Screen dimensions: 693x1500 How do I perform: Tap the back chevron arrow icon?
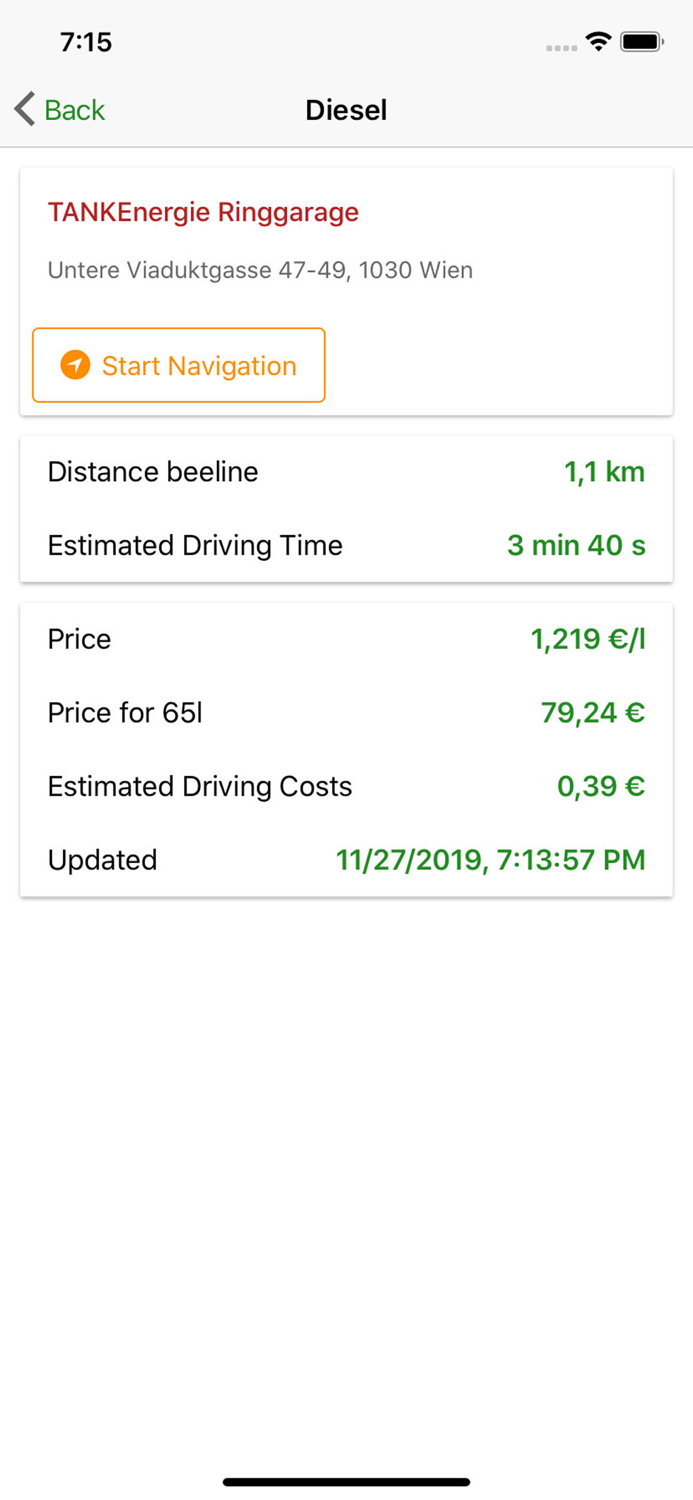point(23,109)
